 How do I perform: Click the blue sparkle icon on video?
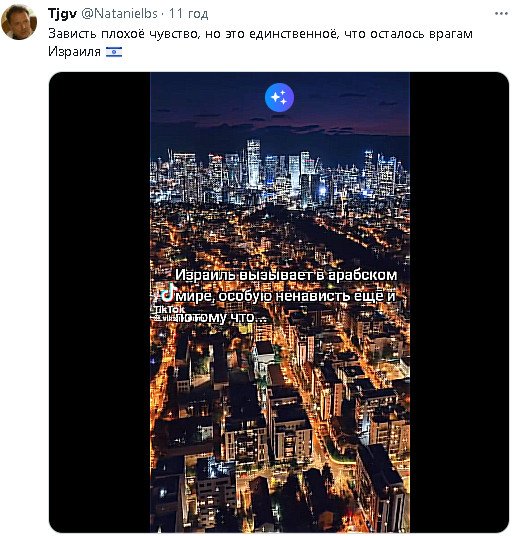279,97
